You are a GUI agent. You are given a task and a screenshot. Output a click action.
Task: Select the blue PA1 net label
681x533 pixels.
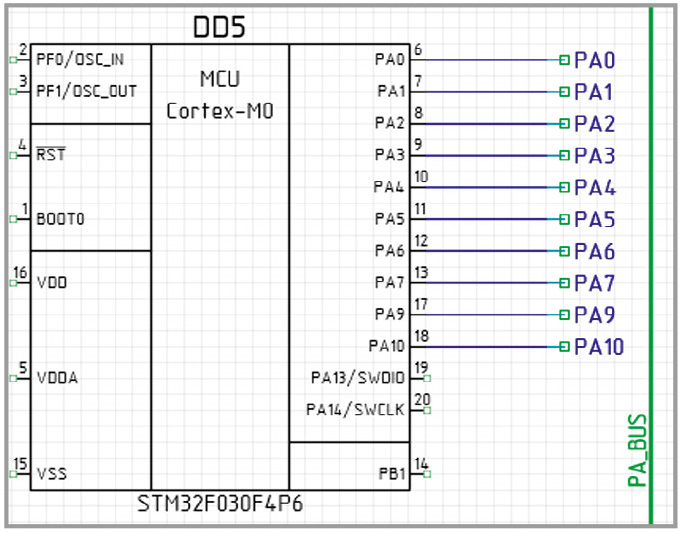pyautogui.click(x=593, y=92)
